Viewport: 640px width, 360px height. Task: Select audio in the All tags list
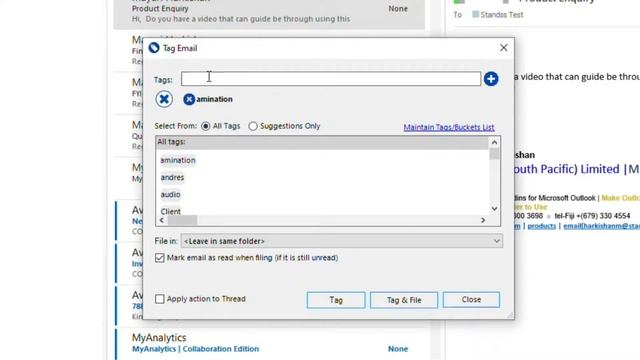(170, 195)
